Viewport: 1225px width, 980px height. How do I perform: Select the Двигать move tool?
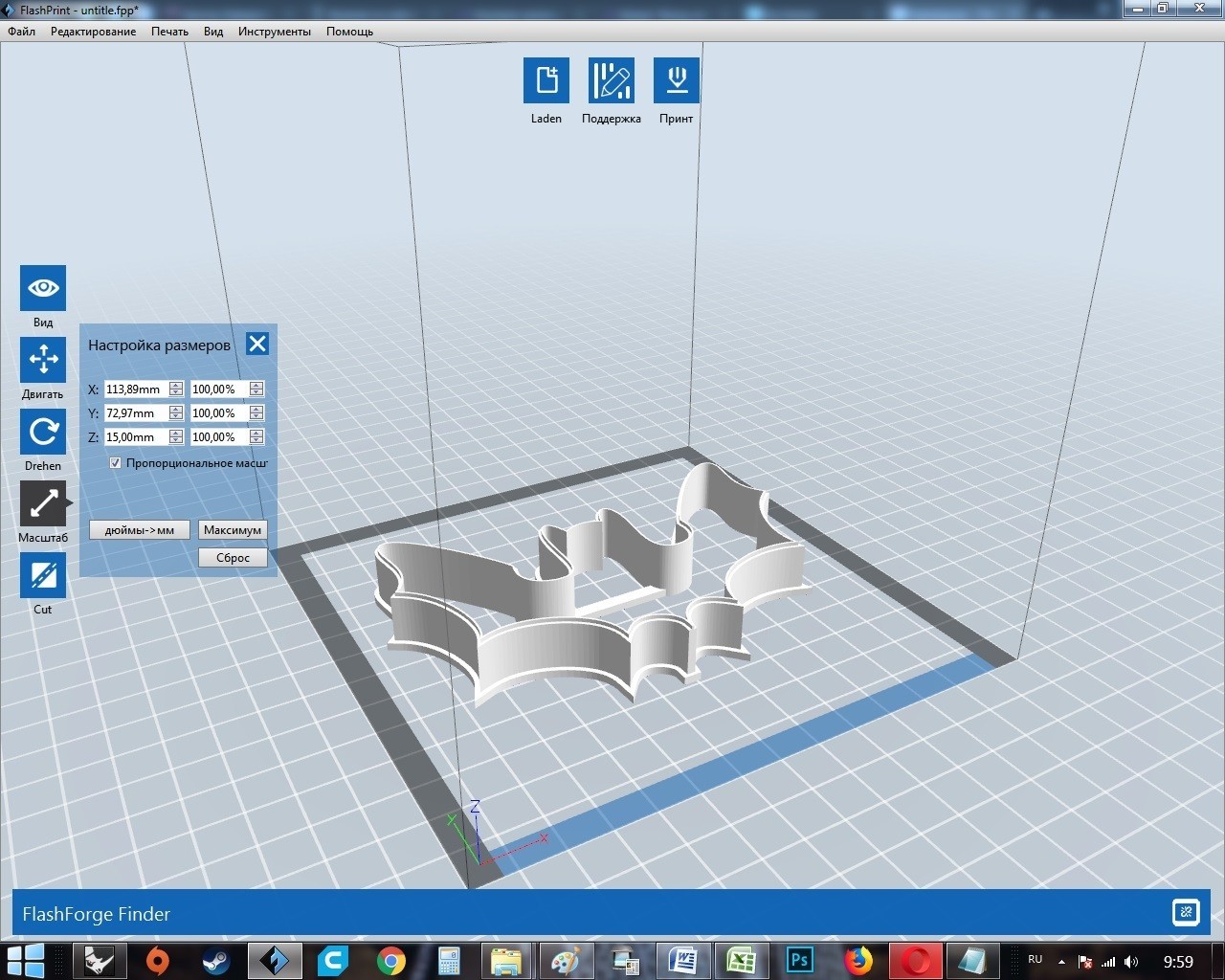point(43,360)
